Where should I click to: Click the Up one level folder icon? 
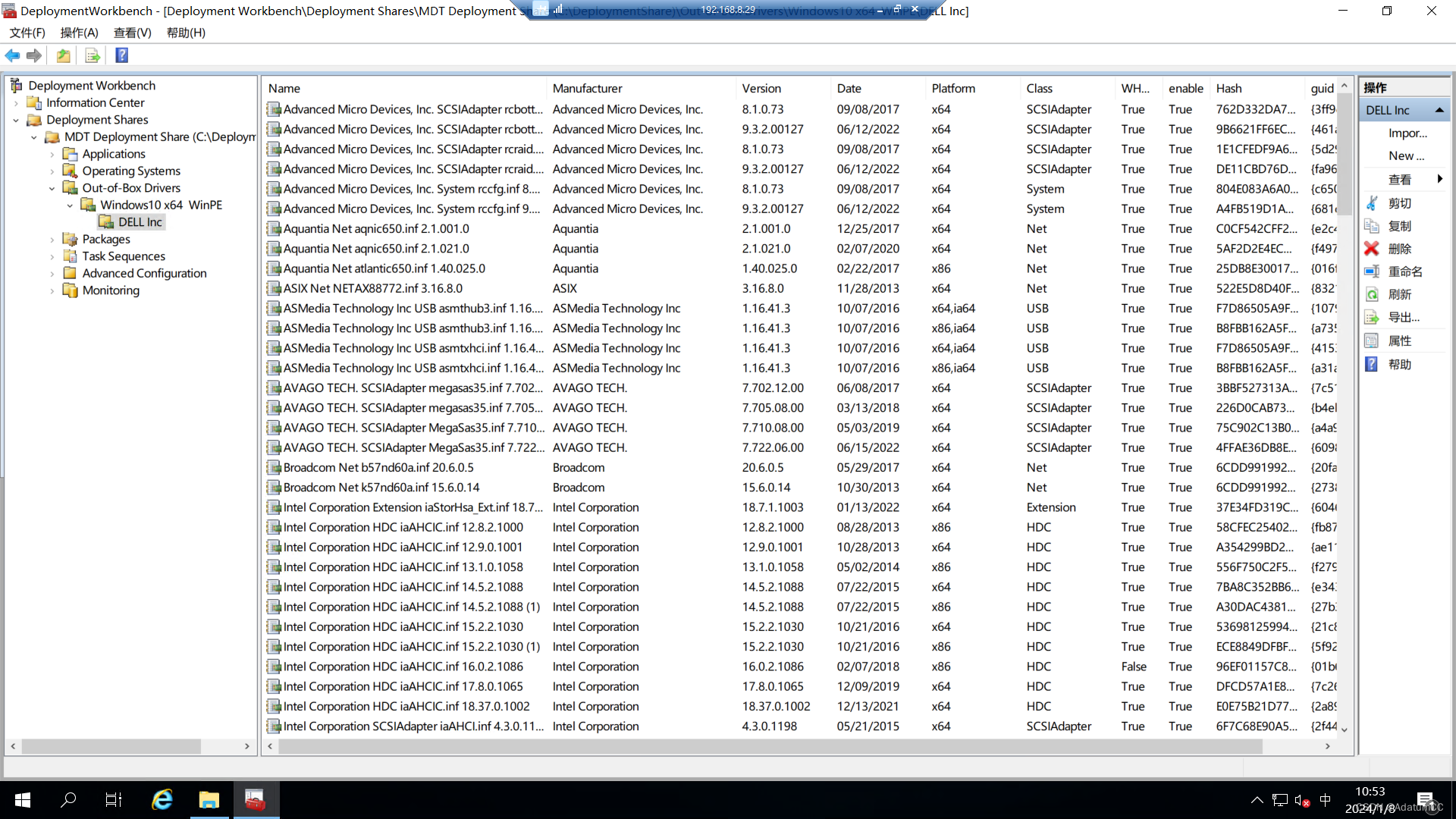pos(64,55)
